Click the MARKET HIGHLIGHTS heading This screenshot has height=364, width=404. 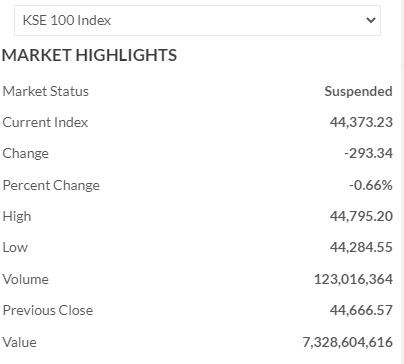(89, 55)
